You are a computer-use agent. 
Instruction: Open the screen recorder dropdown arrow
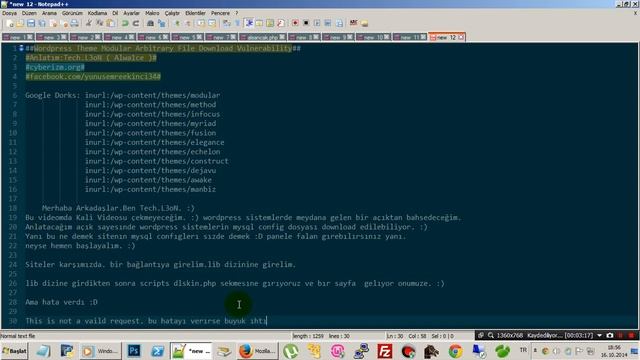coord(599,335)
